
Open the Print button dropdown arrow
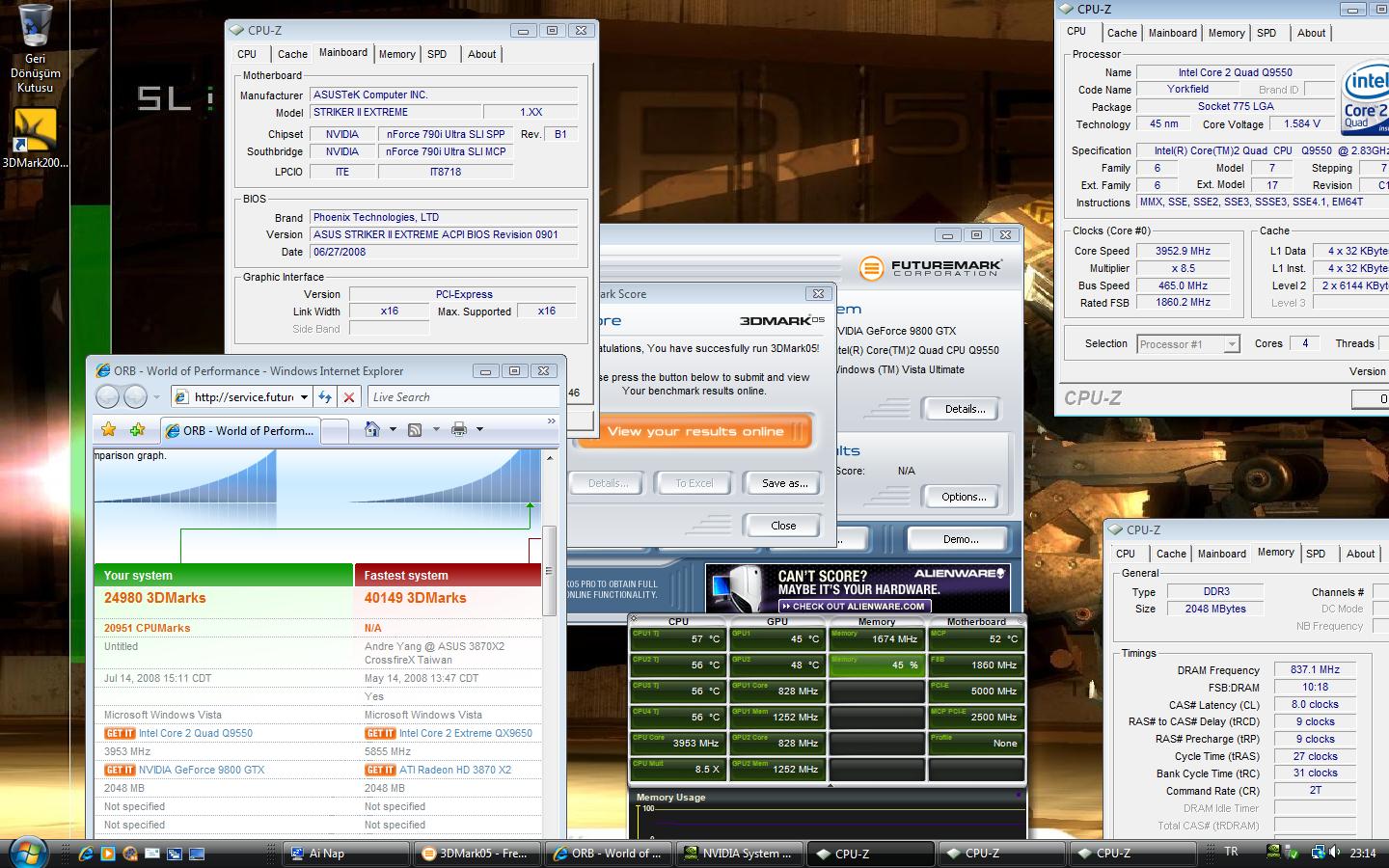click(479, 429)
